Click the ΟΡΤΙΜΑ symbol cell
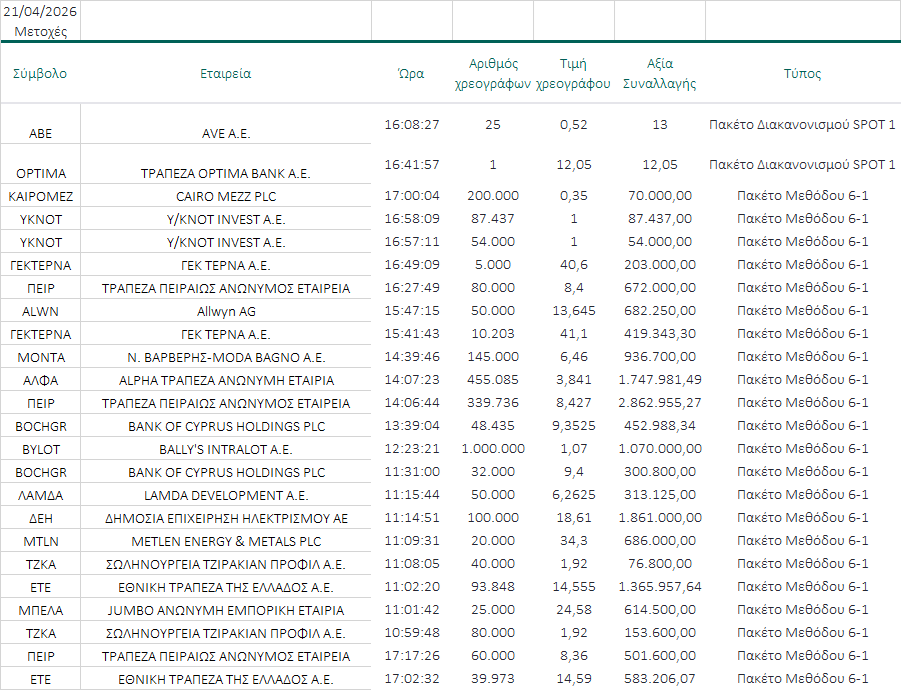 (40, 173)
